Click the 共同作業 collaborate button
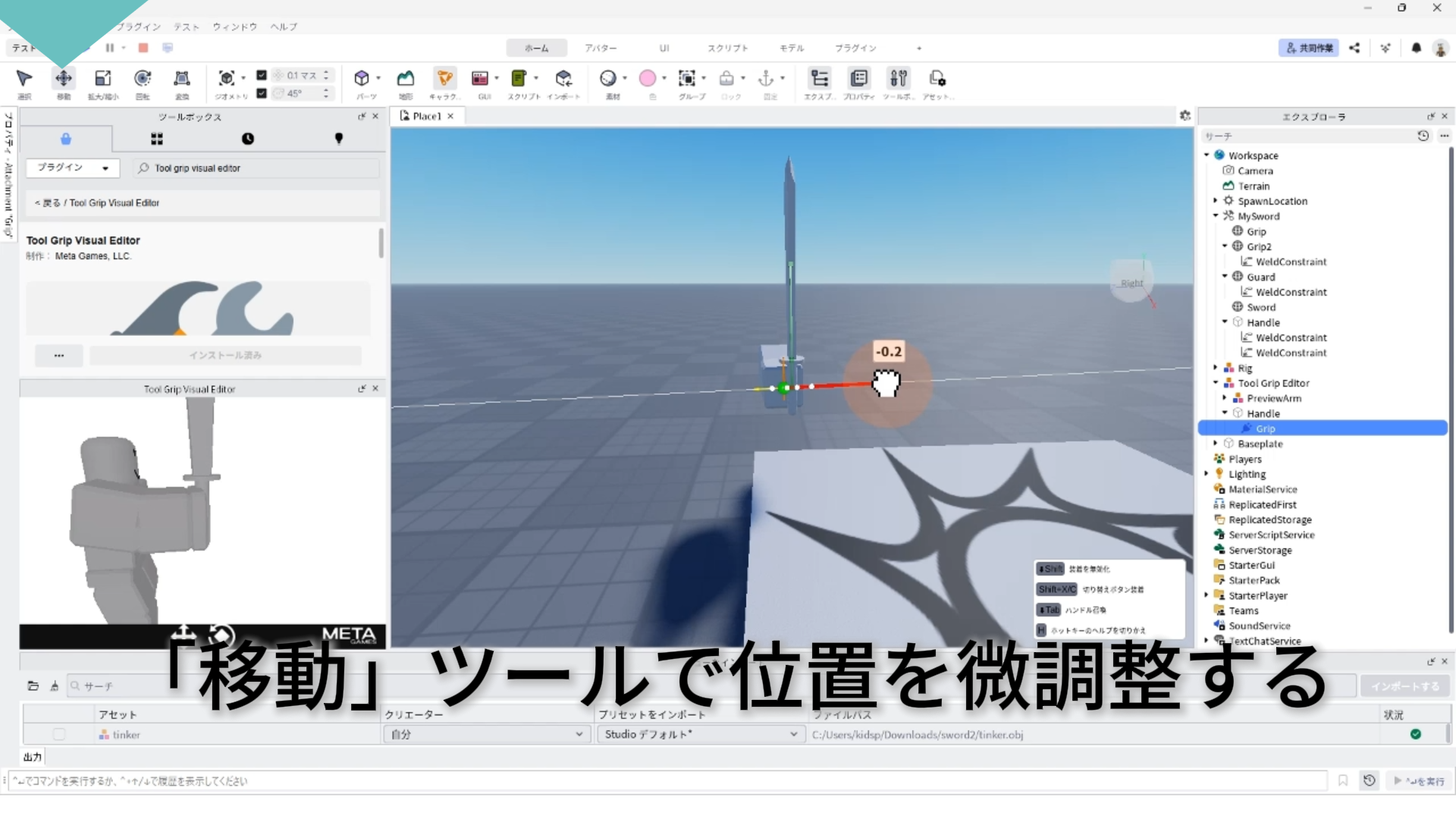The image size is (1456, 819). (x=1309, y=48)
